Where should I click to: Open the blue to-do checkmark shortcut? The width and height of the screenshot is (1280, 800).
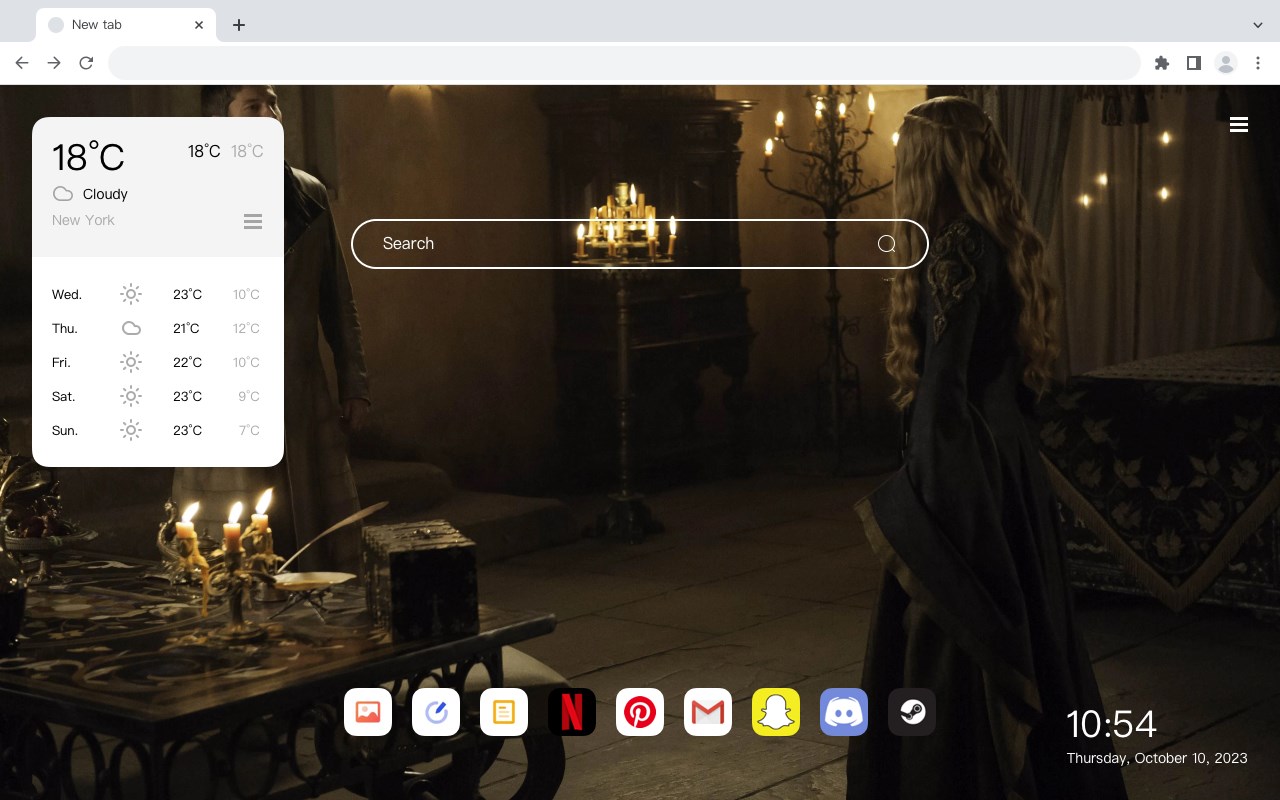436,712
